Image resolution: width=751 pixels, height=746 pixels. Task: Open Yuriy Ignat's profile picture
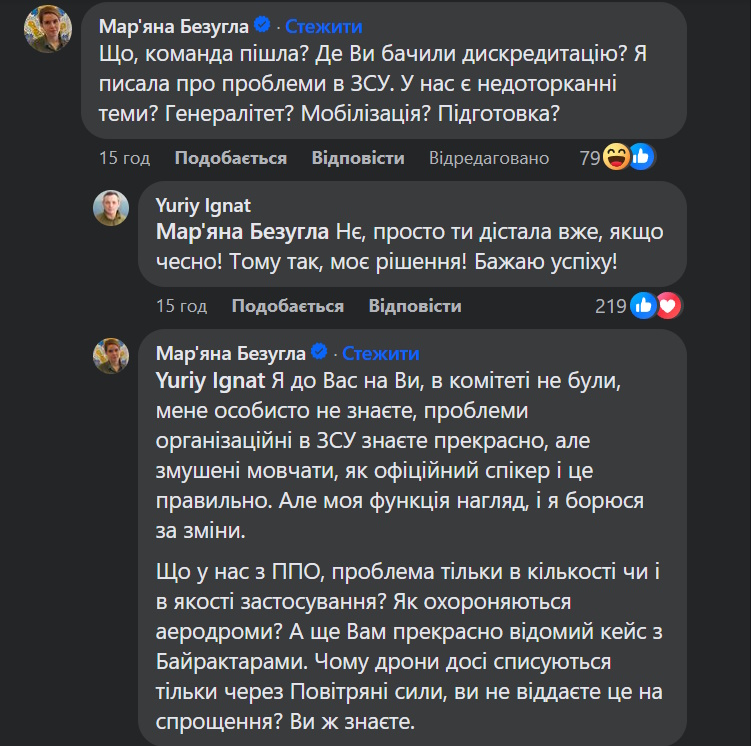pyautogui.click(x=111, y=208)
